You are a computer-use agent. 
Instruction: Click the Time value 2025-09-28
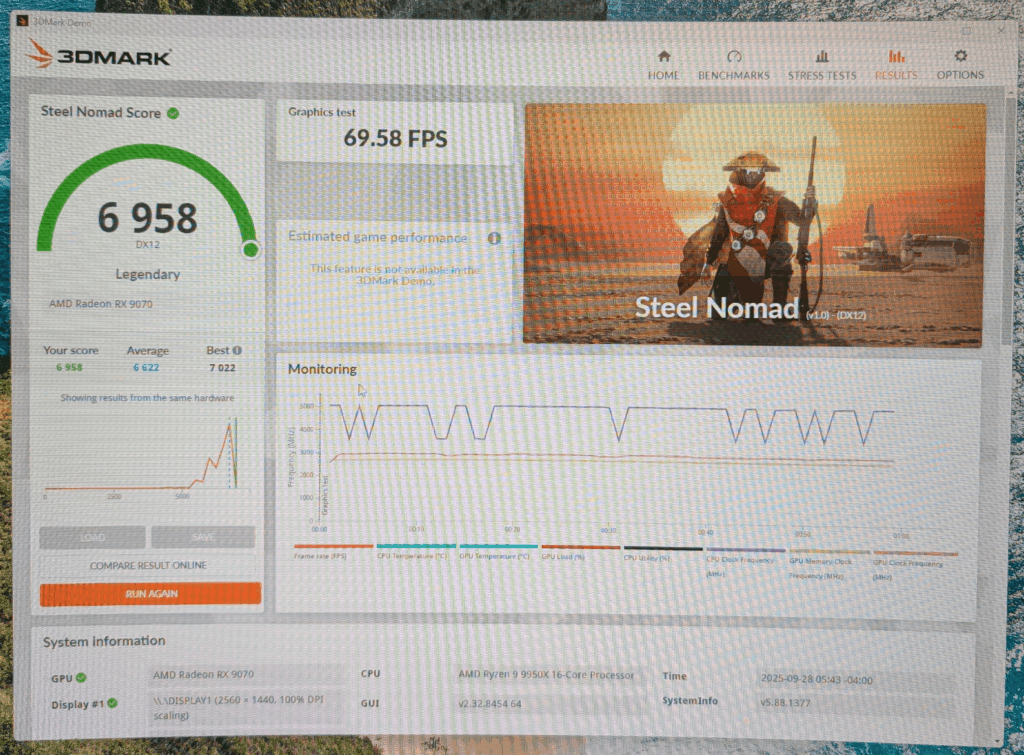pyautogui.click(x=816, y=679)
